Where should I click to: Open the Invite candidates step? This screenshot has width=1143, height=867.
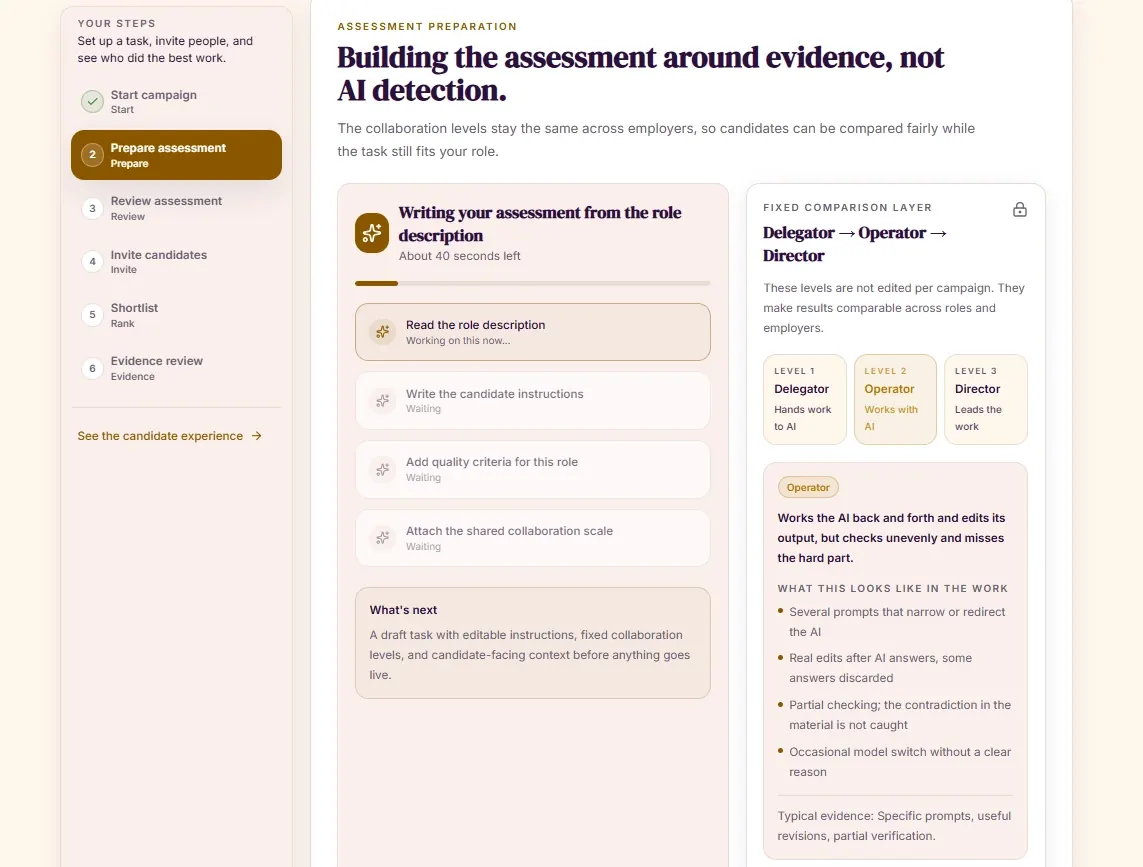(176, 262)
